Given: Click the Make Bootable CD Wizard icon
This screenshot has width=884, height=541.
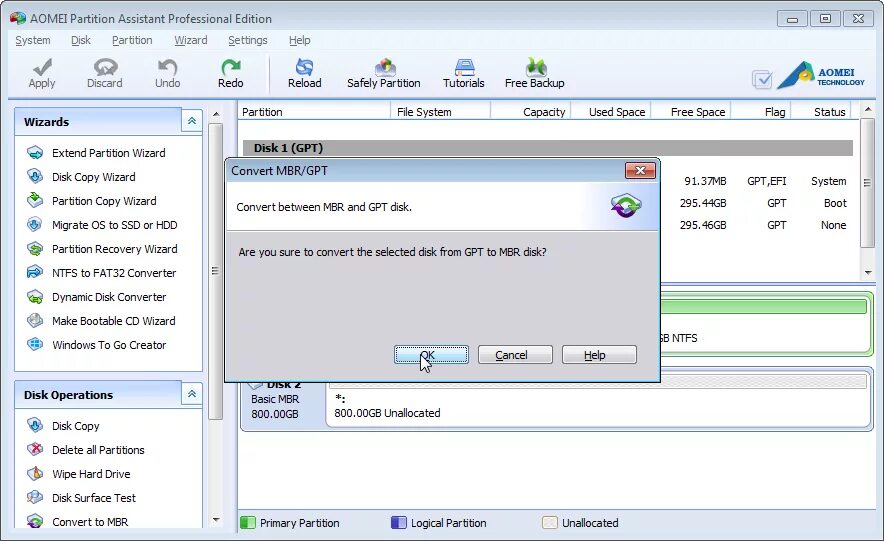Looking at the screenshot, I should coord(35,320).
